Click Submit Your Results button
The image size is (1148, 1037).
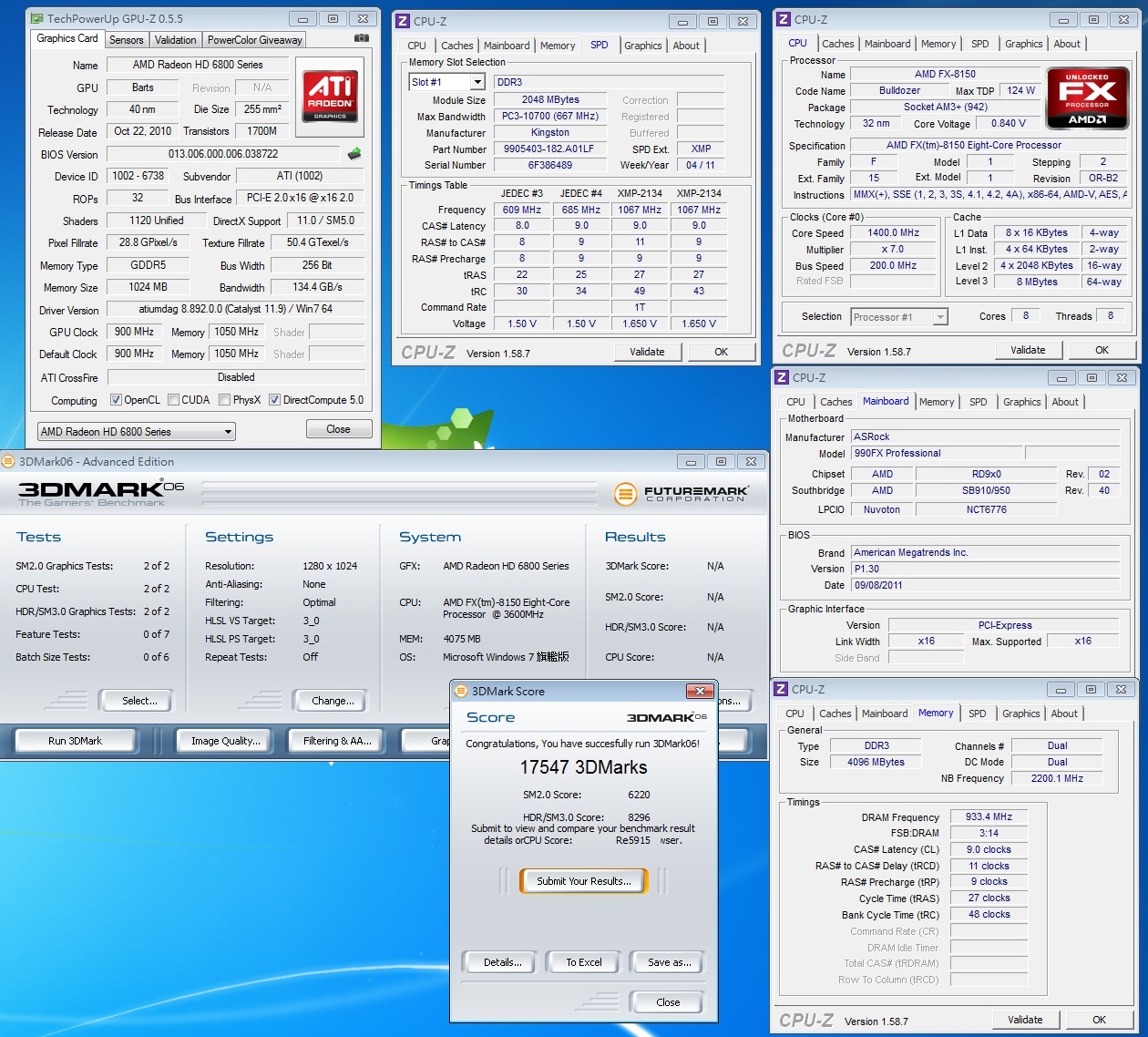583,881
